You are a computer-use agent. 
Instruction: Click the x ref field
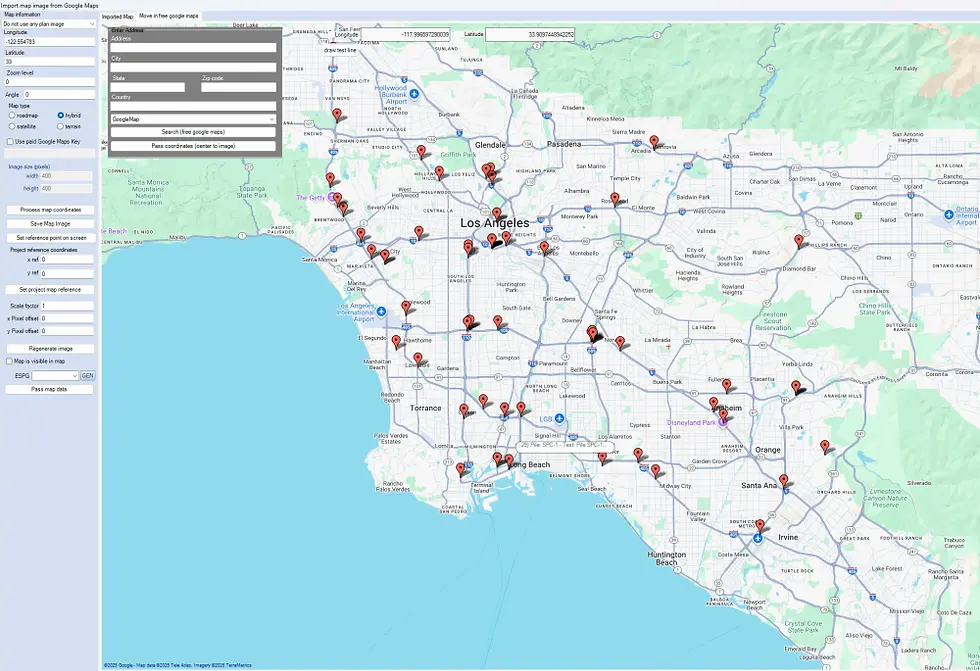point(67,259)
